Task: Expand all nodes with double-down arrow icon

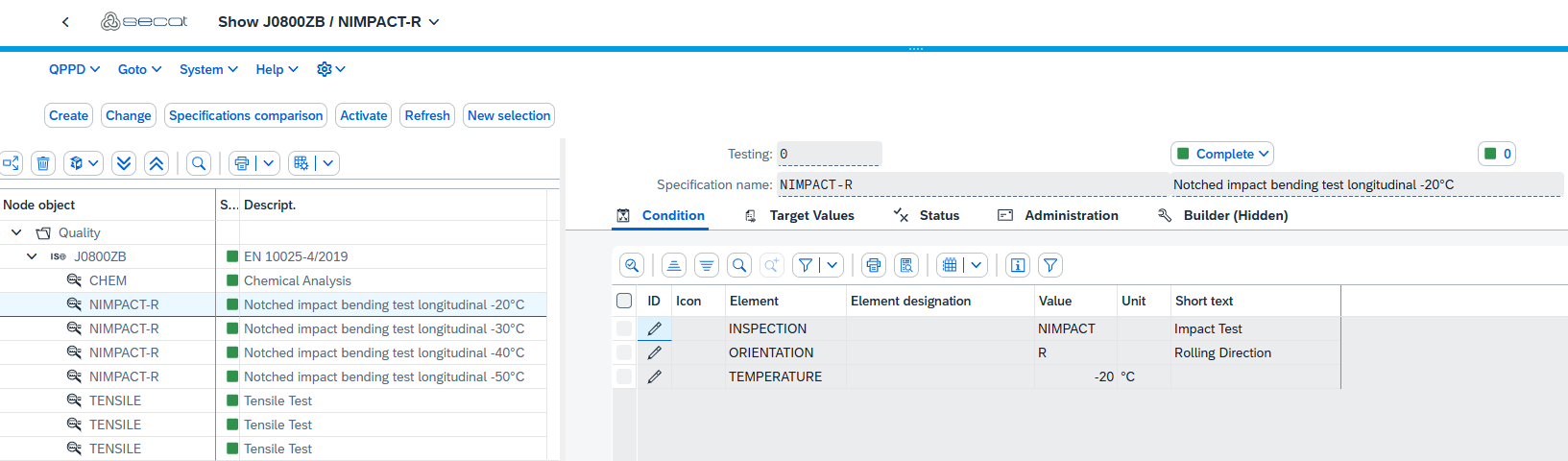Action: pyautogui.click(x=124, y=163)
